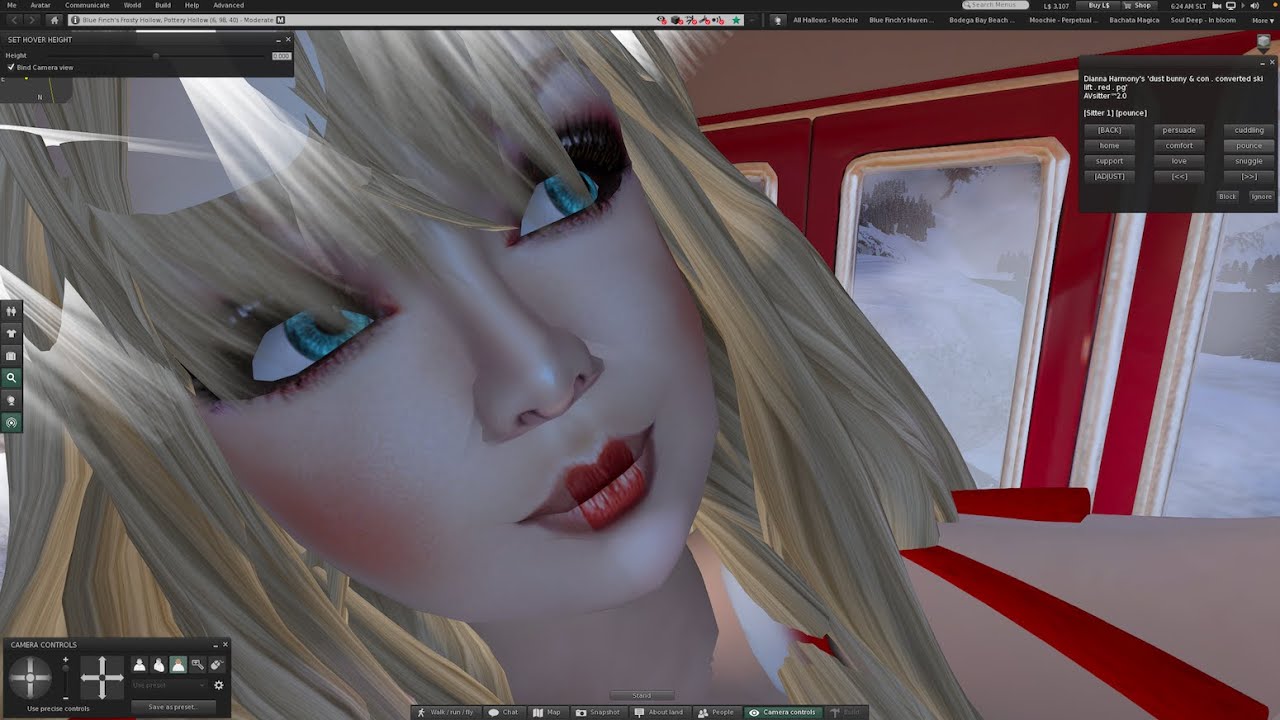The image size is (1280, 720).
Task: Open the Me menu
Action: [x=12, y=5]
